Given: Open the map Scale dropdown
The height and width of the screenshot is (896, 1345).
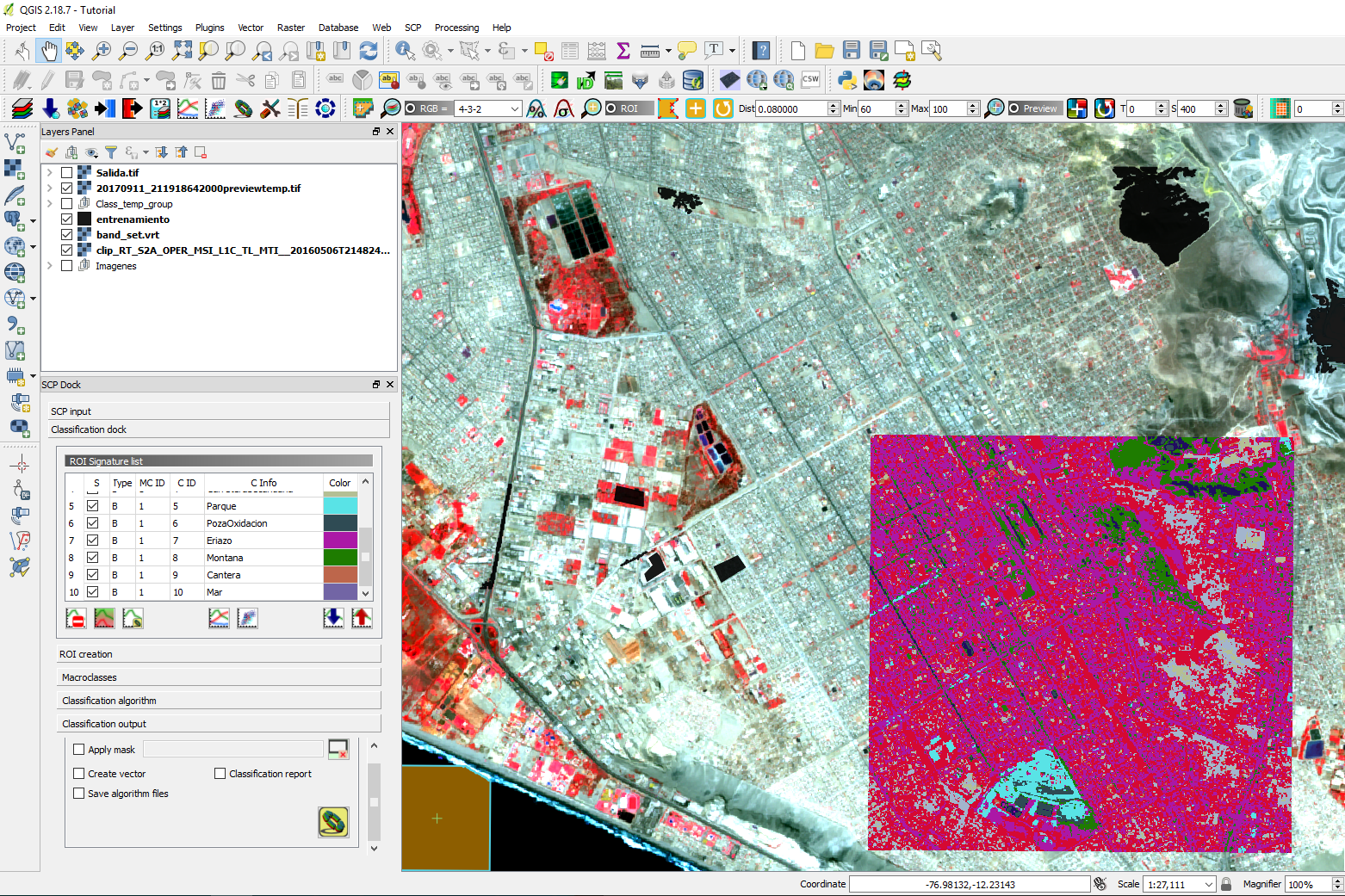Looking at the screenshot, I should click(x=1209, y=884).
